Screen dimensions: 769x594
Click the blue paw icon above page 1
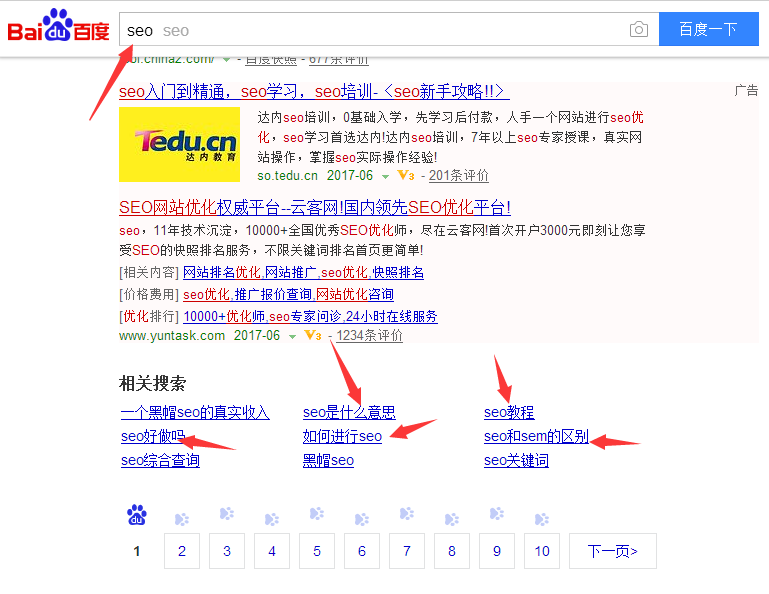(x=137, y=516)
